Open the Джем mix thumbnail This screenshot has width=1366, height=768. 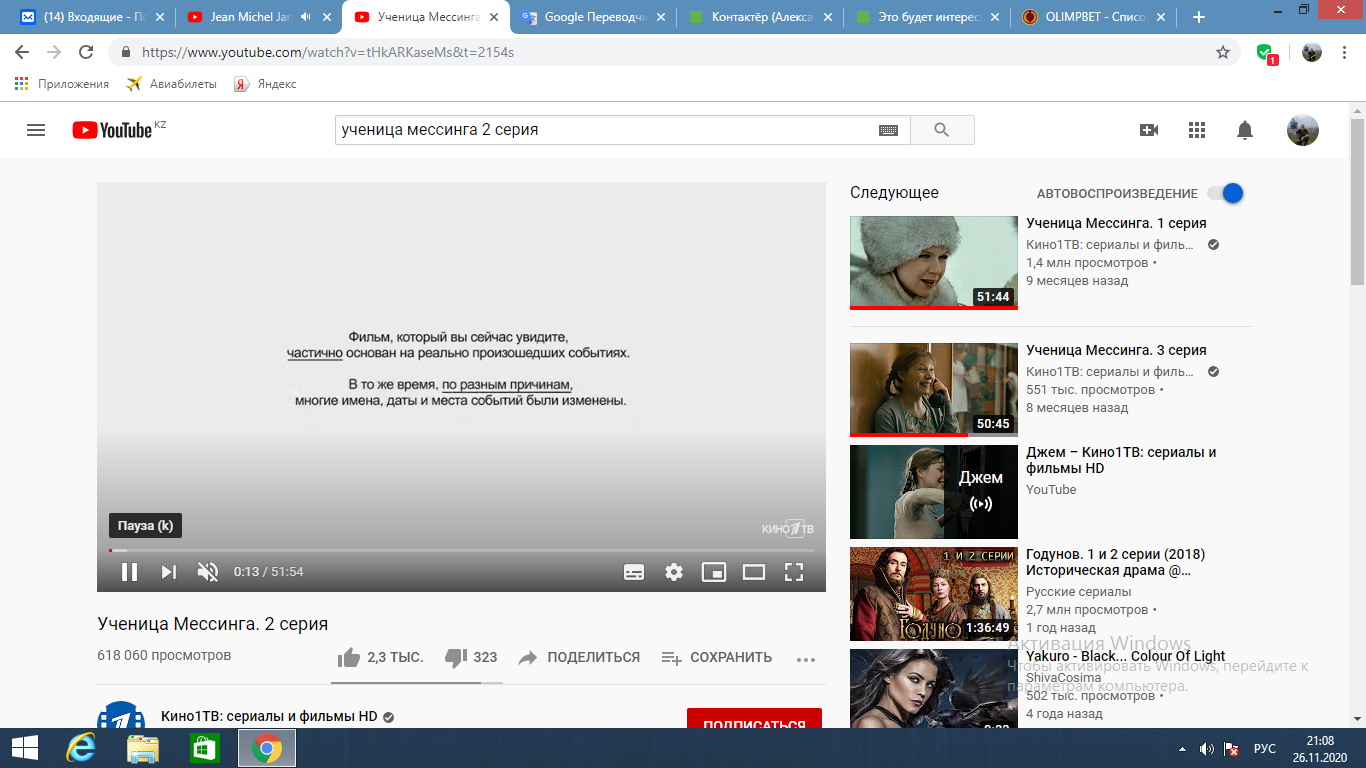(934, 492)
